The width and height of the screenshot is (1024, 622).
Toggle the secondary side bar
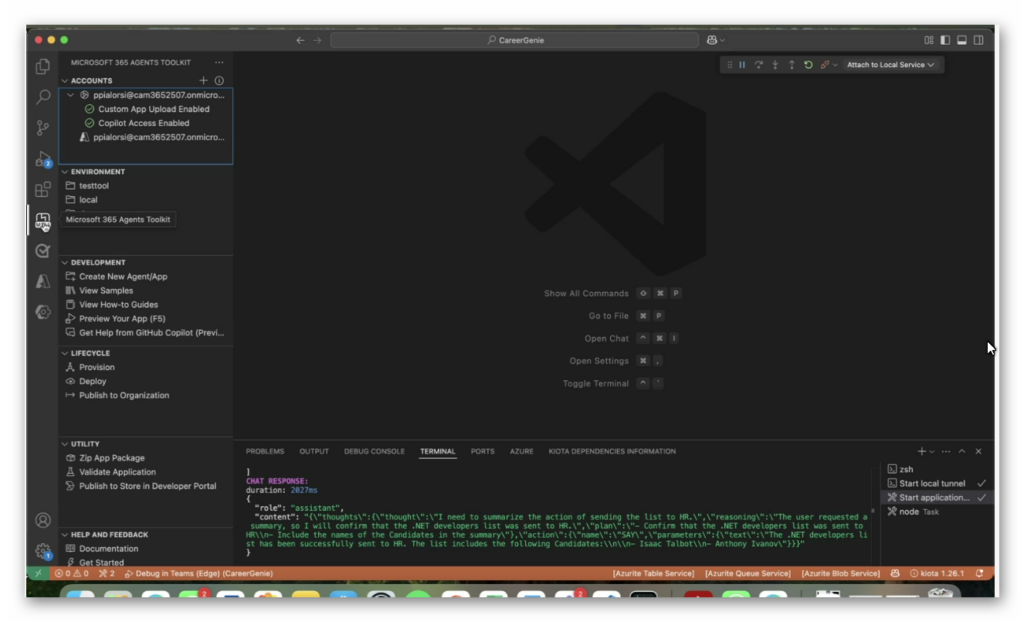[978, 41]
